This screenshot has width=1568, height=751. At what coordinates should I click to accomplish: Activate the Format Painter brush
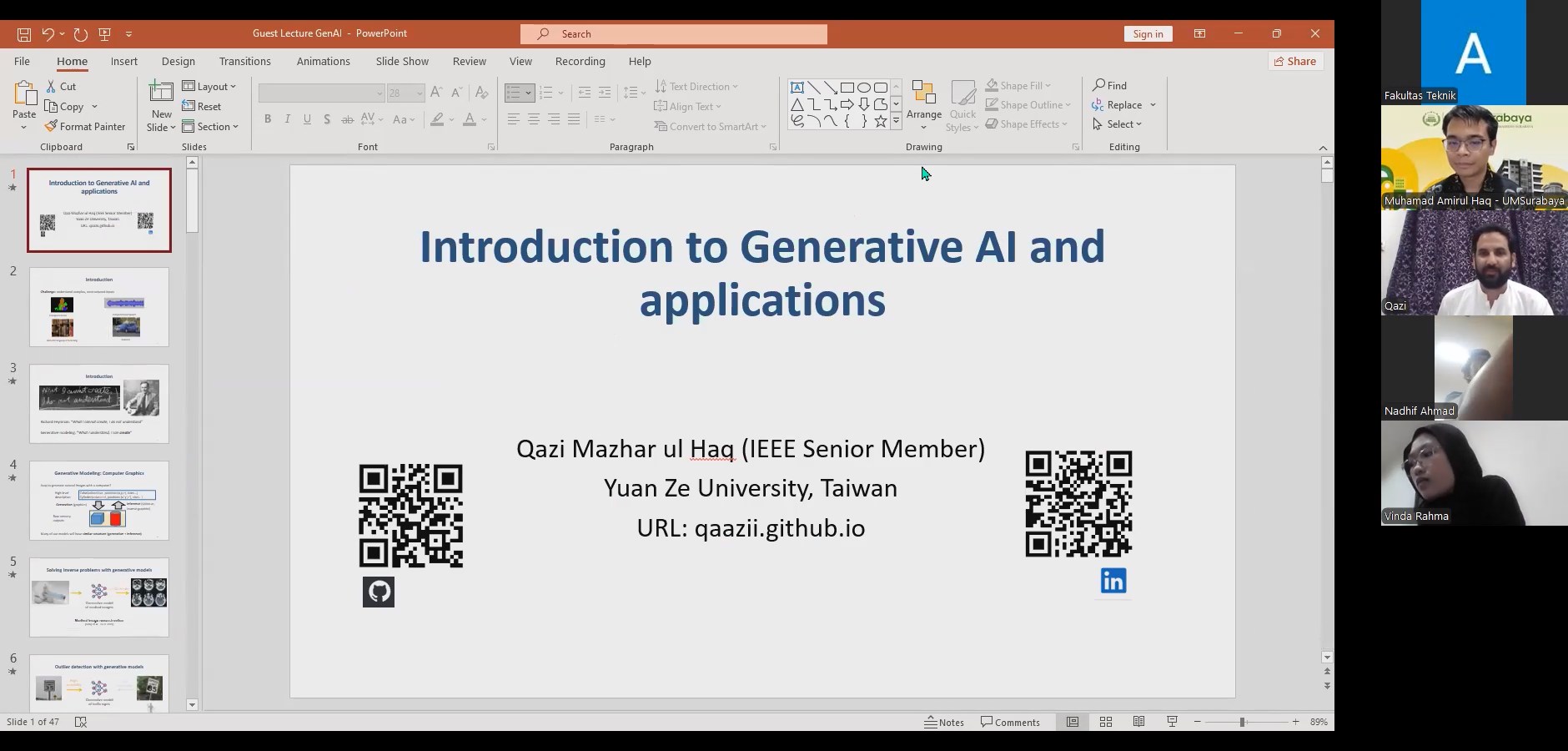click(85, 127)
